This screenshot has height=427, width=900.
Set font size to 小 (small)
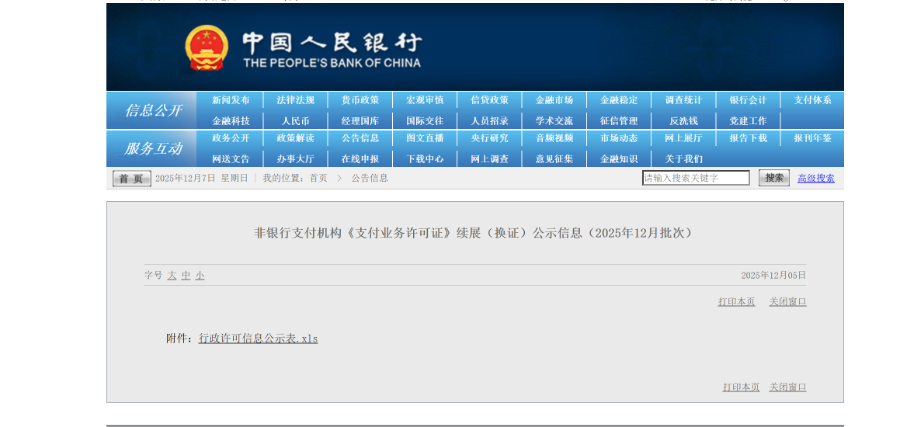pyautogui.click(x=200, y=275)
